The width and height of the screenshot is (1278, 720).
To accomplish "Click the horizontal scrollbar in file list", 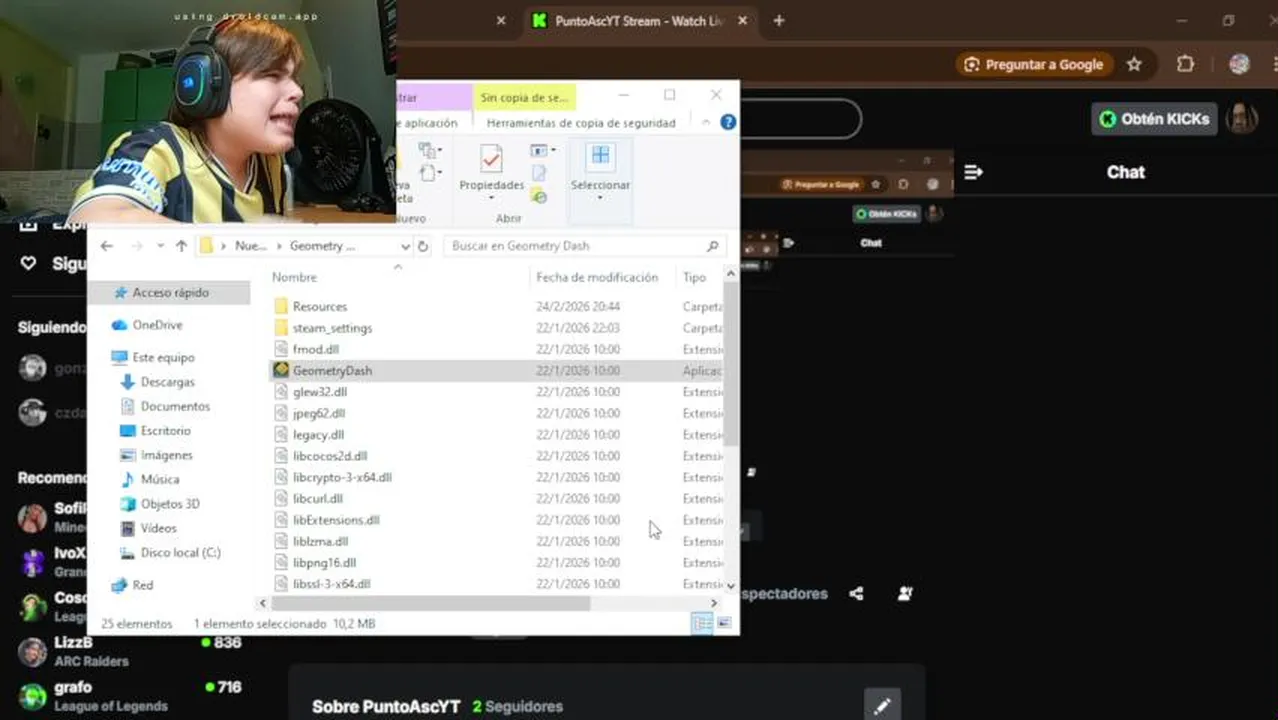I will pyautogui.click(x=430, y=603).
